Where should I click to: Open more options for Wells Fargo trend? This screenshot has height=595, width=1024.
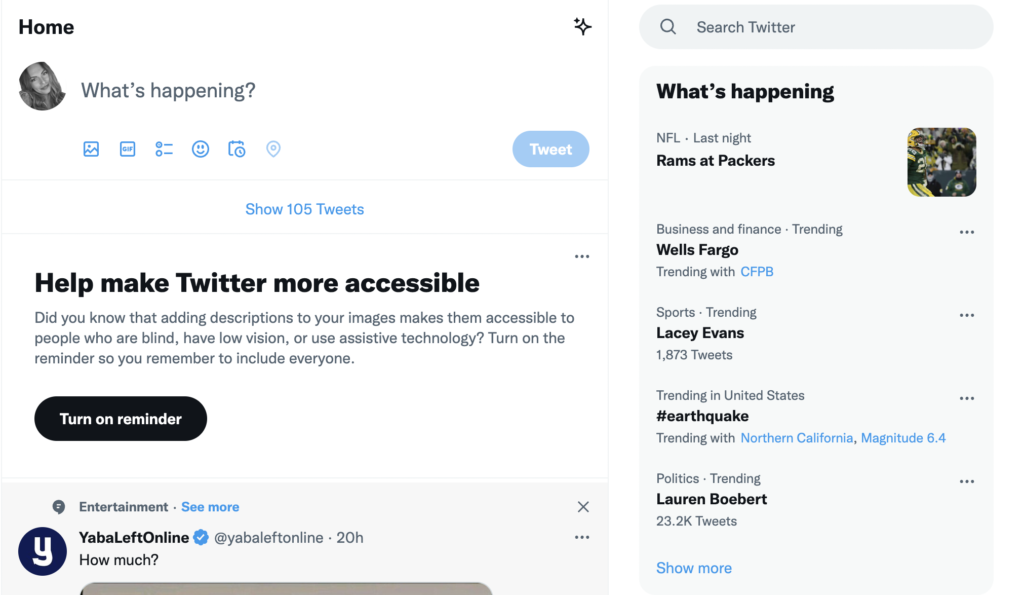[966, 231]
